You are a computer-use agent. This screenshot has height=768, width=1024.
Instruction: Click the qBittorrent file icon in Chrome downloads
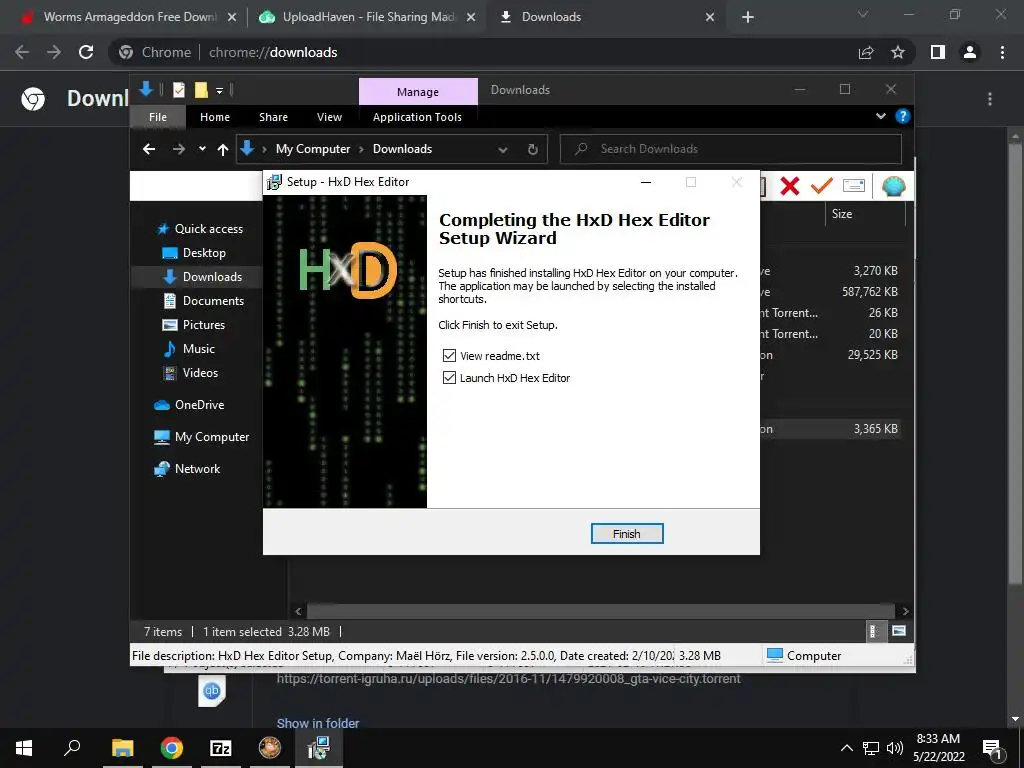(x=212, y=691)
